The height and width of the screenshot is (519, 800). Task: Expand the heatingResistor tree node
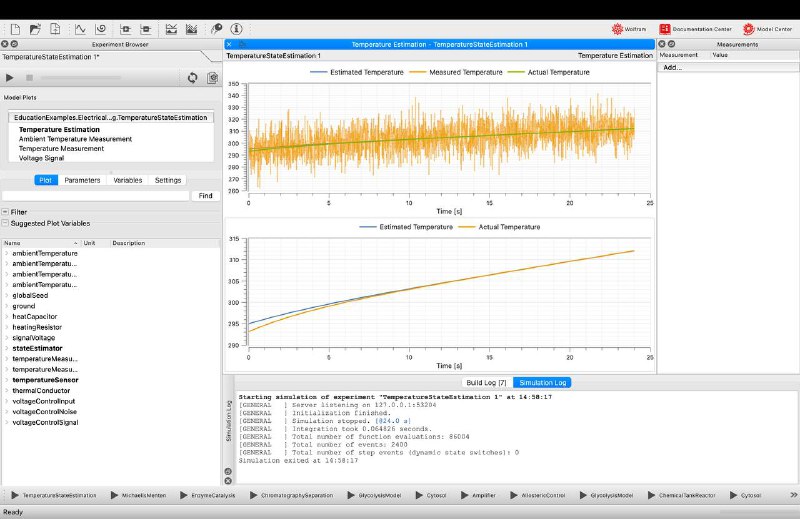[7, 327]
